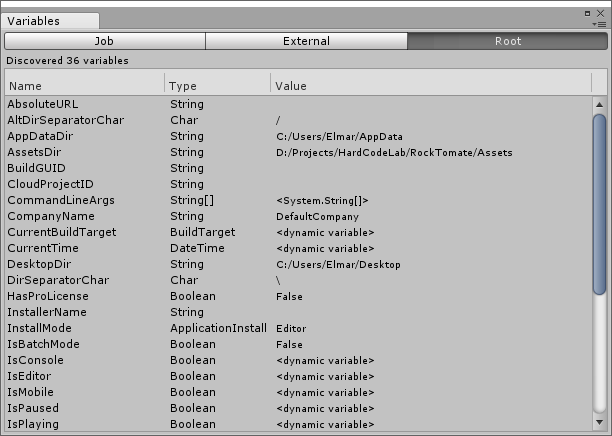
Task: Select the CommandLineArgs variable
Action: click(x=60, y=200)
